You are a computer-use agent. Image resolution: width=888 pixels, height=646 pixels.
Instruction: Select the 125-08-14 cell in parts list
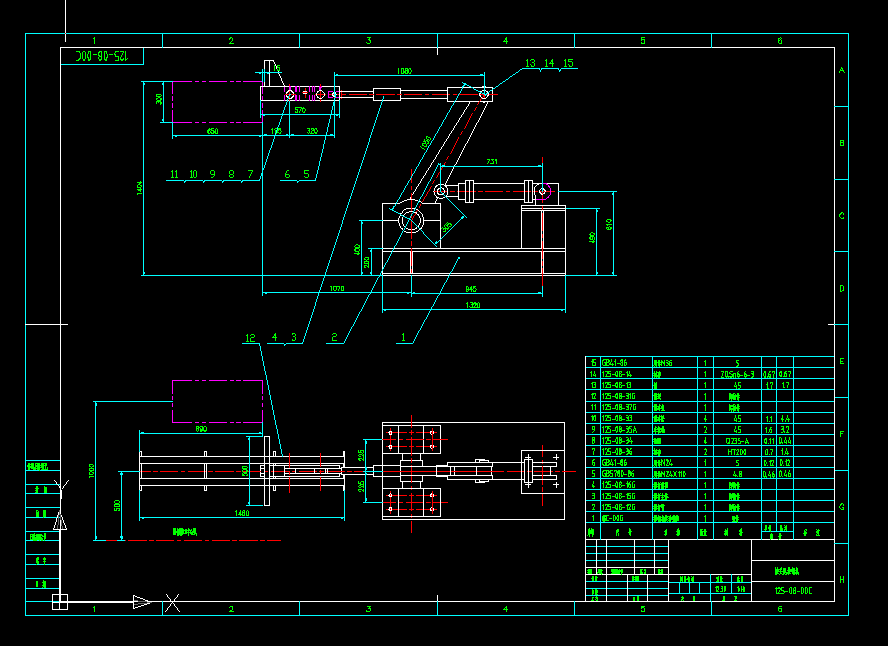click(617, 374)
